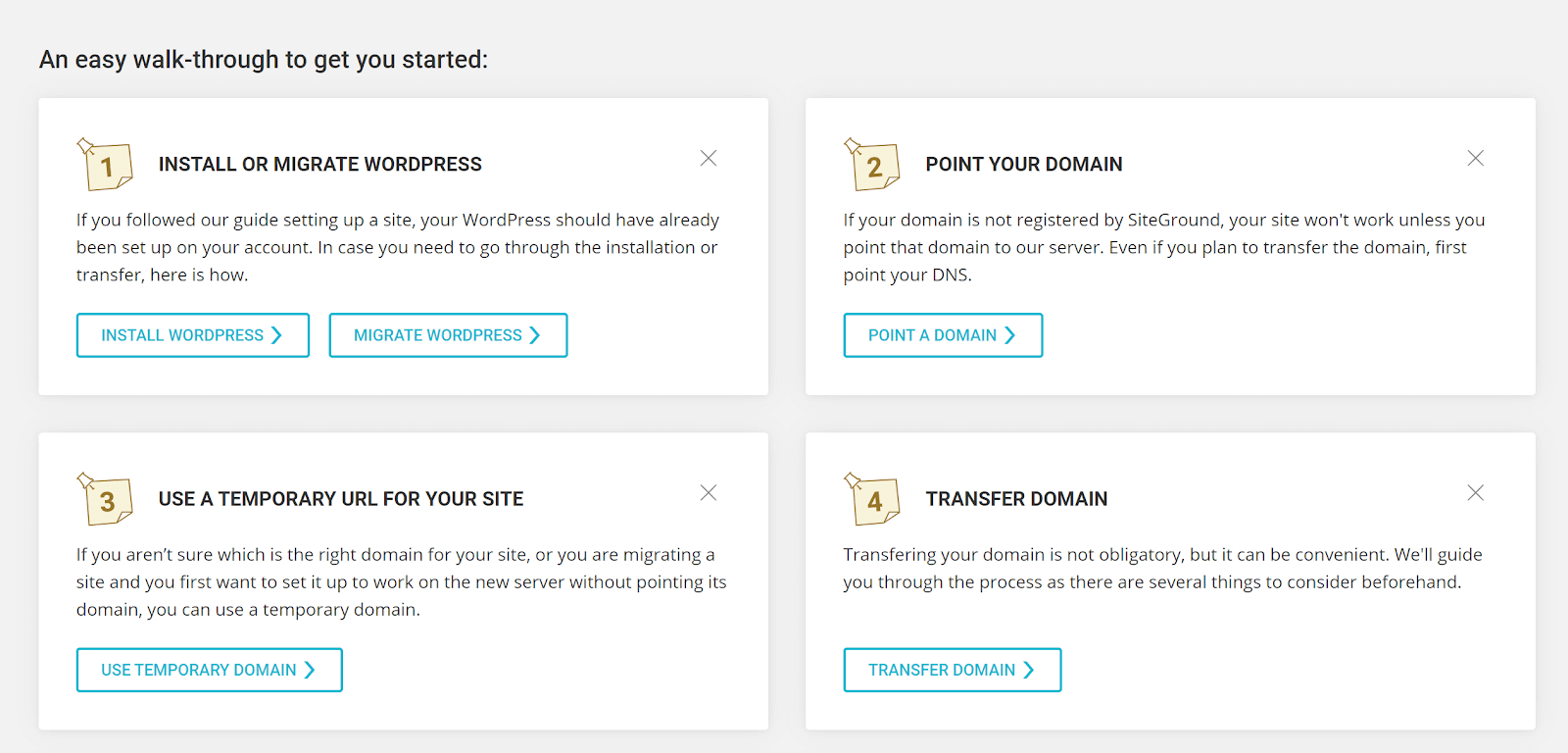
Task: Click the Install or Migrate WordPress heading
Action: (320, 164)
